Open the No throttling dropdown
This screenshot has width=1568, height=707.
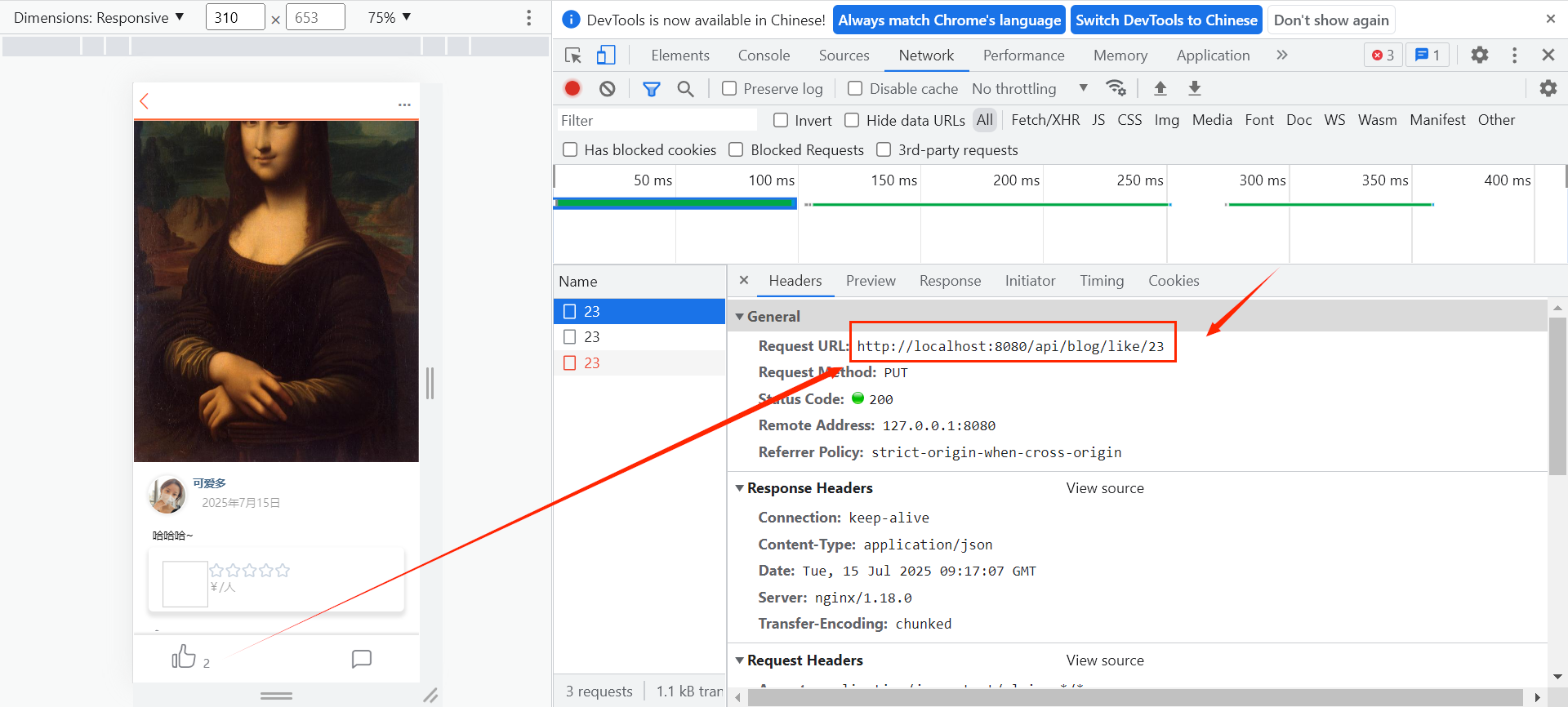1030,88
